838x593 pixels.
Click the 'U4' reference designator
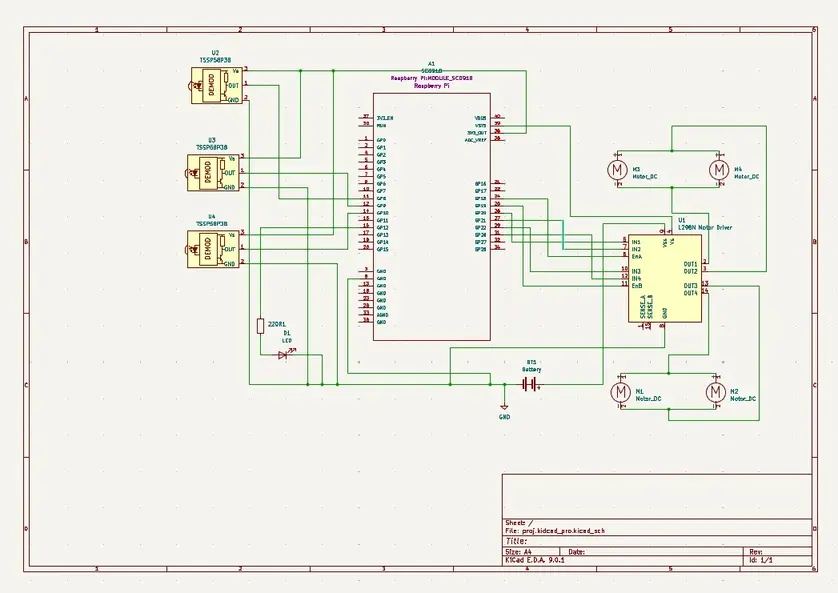pos(212,217)
